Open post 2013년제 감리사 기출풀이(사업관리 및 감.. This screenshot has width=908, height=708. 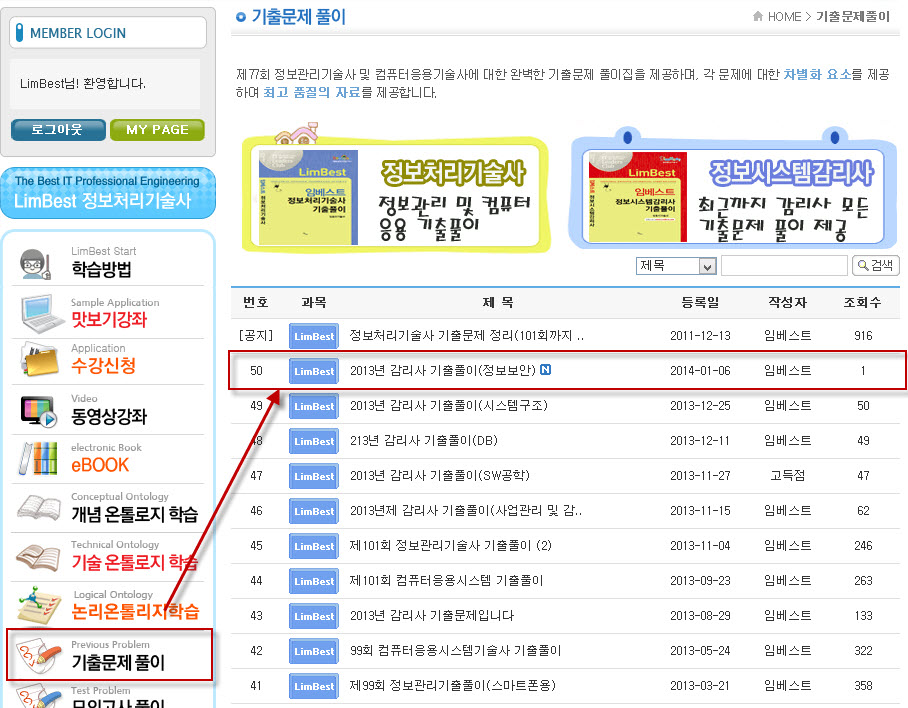(x=466, y=511)
